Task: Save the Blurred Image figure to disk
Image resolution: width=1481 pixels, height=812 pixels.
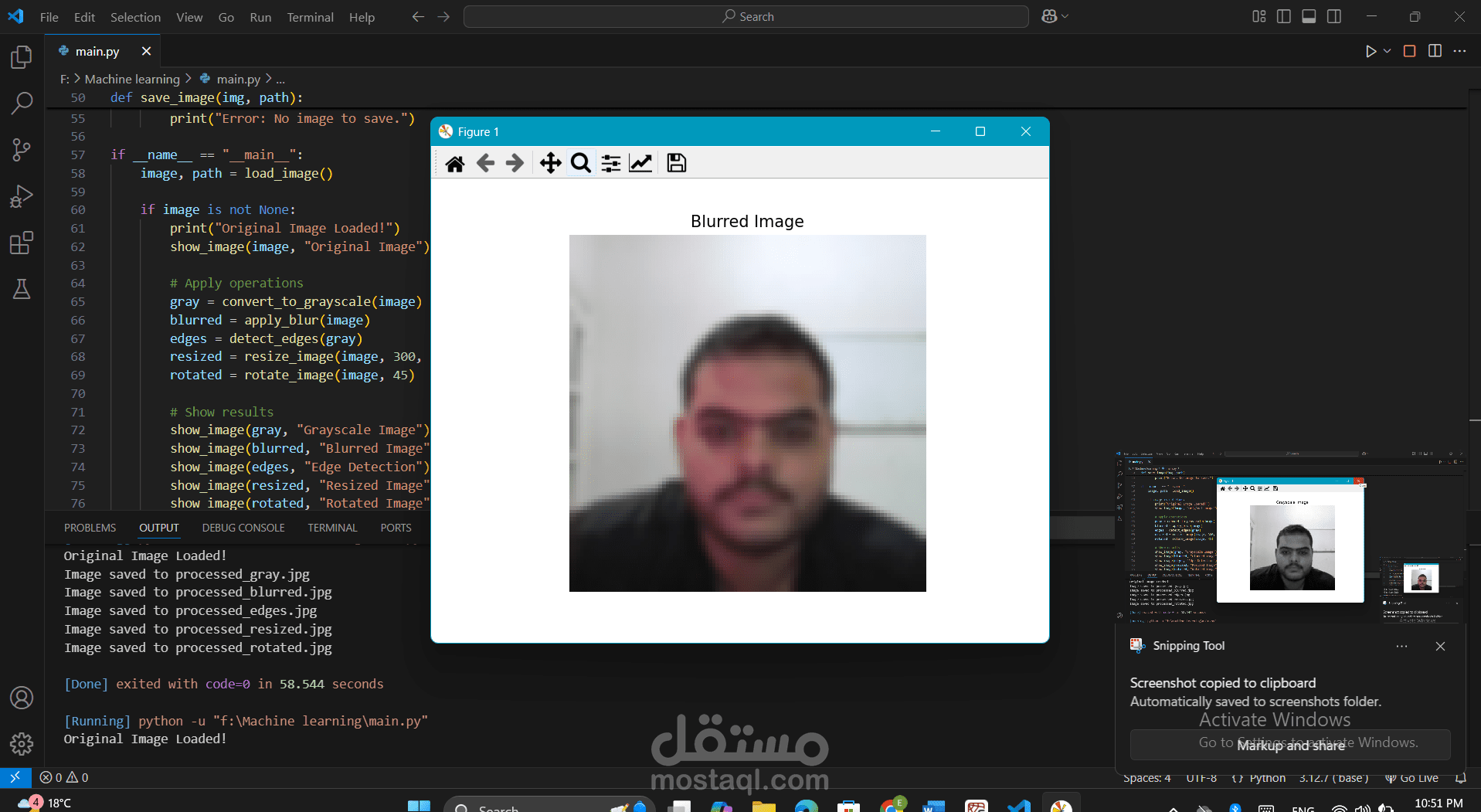Action: (676, 162)
